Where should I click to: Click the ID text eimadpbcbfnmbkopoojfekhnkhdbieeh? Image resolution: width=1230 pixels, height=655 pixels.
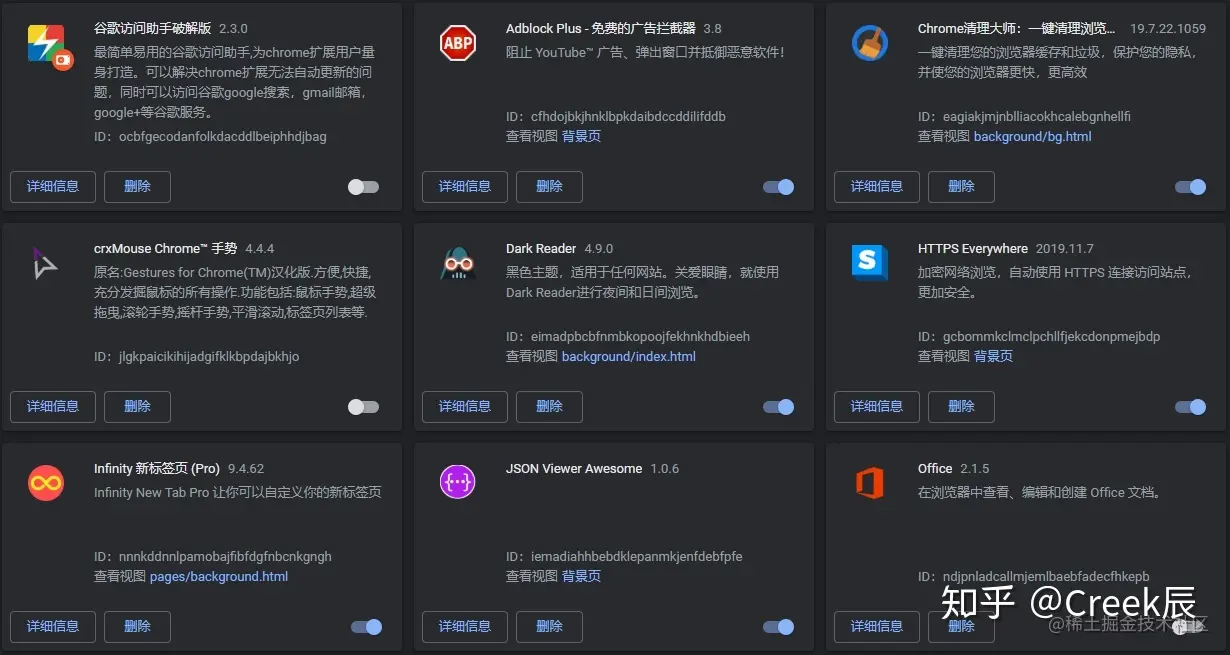pos(640,336)
